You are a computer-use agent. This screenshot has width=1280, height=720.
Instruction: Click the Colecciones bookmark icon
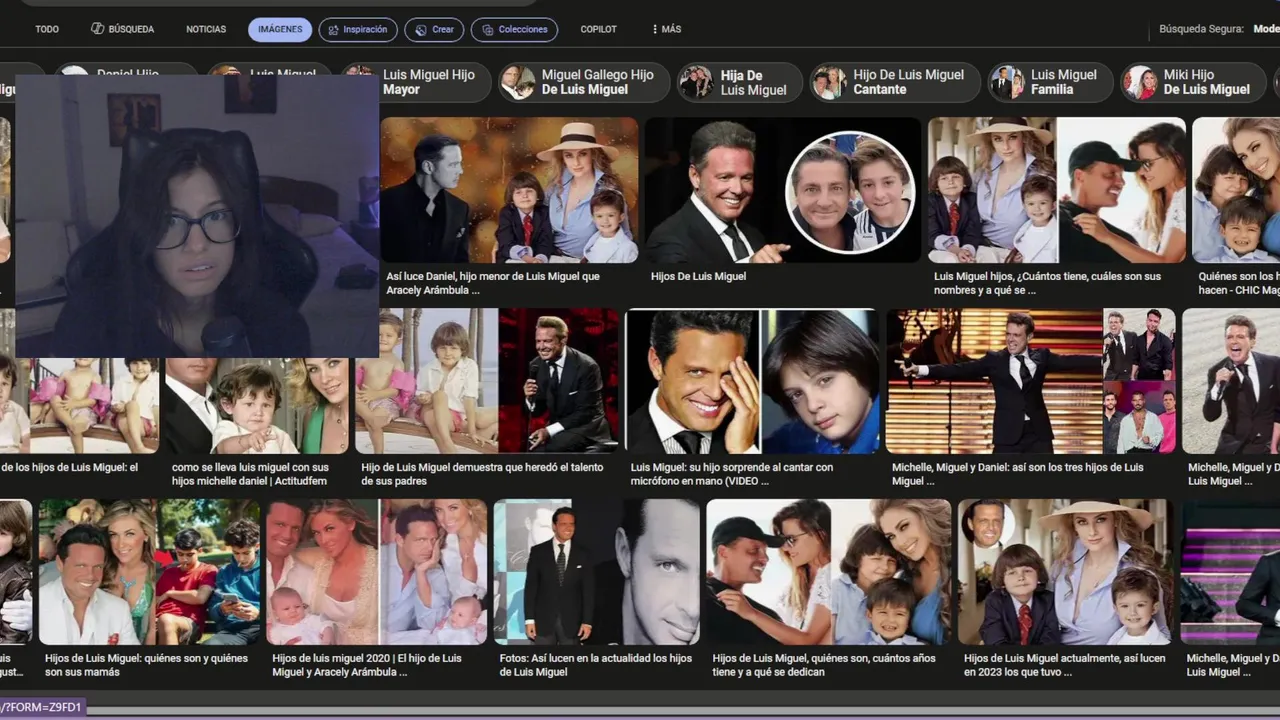point(487,30)
